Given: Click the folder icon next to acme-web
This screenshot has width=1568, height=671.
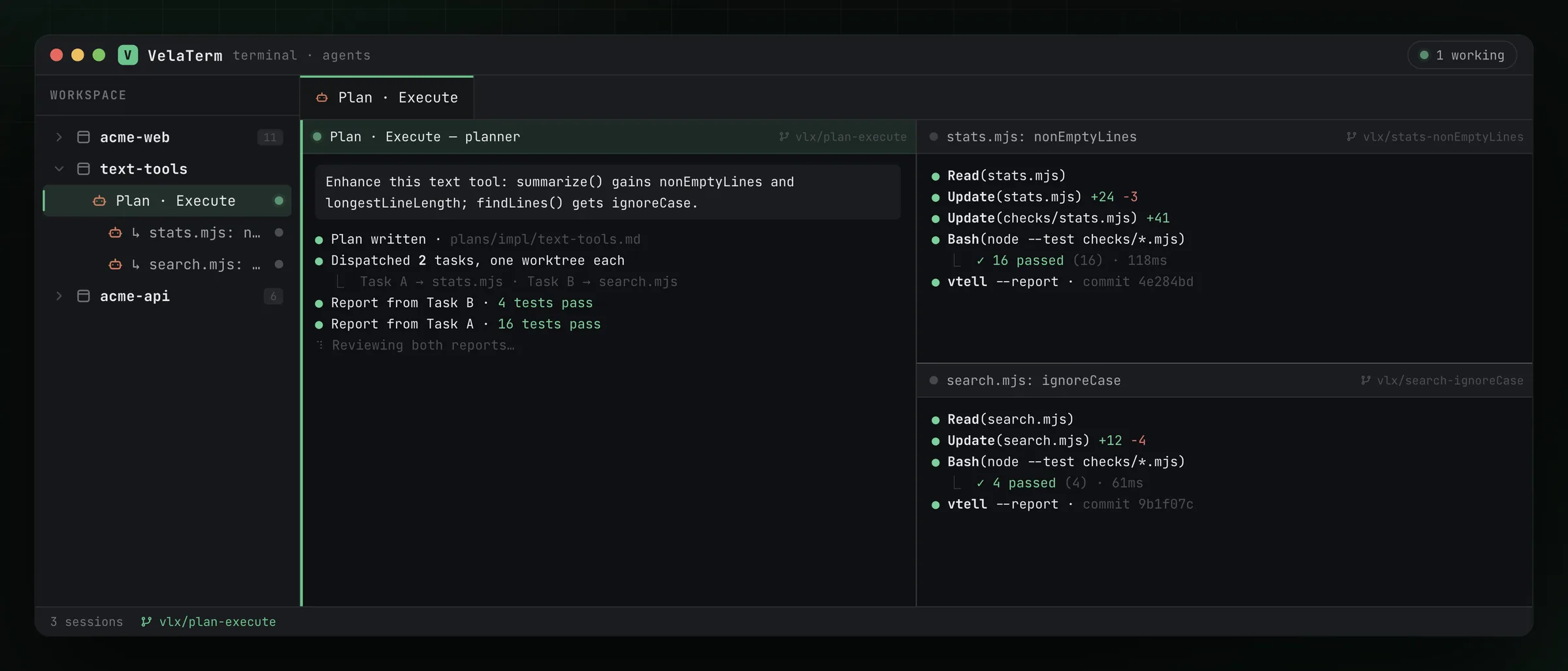Looking at the screenshot, I should [84, 137].
